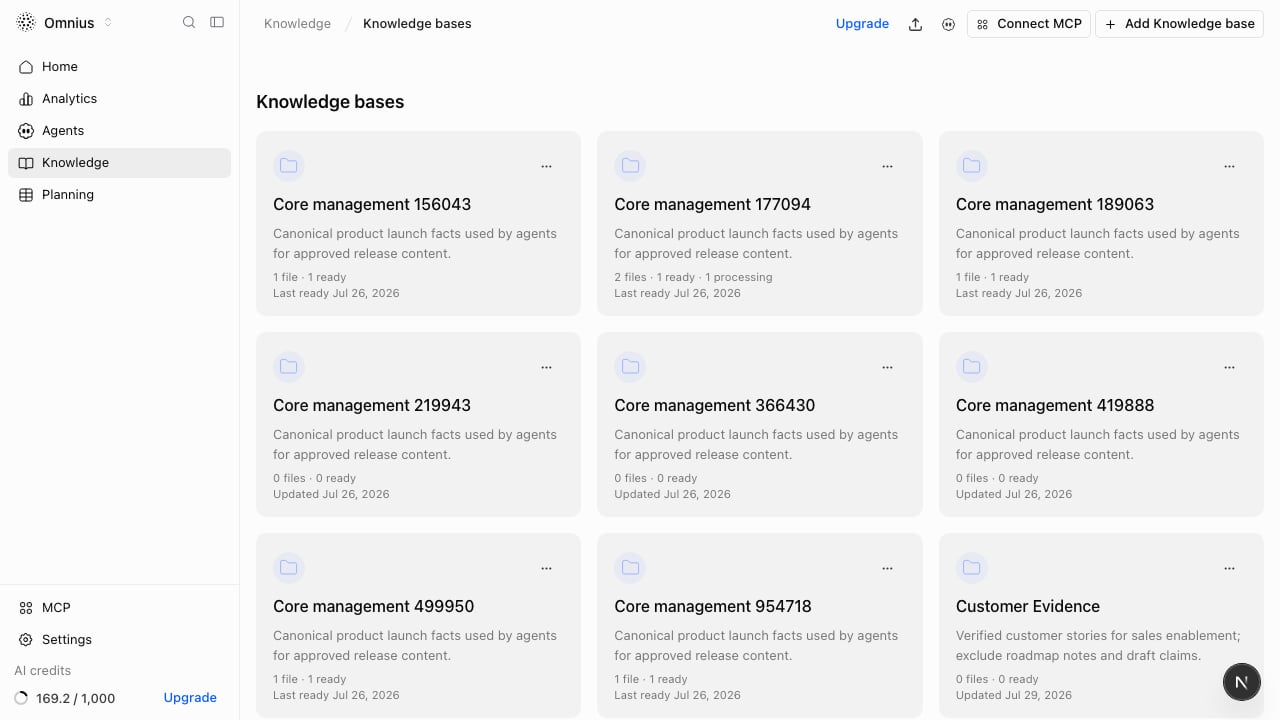Click the Knowledge book icon
1280x720 pixels.
[26, 162]
